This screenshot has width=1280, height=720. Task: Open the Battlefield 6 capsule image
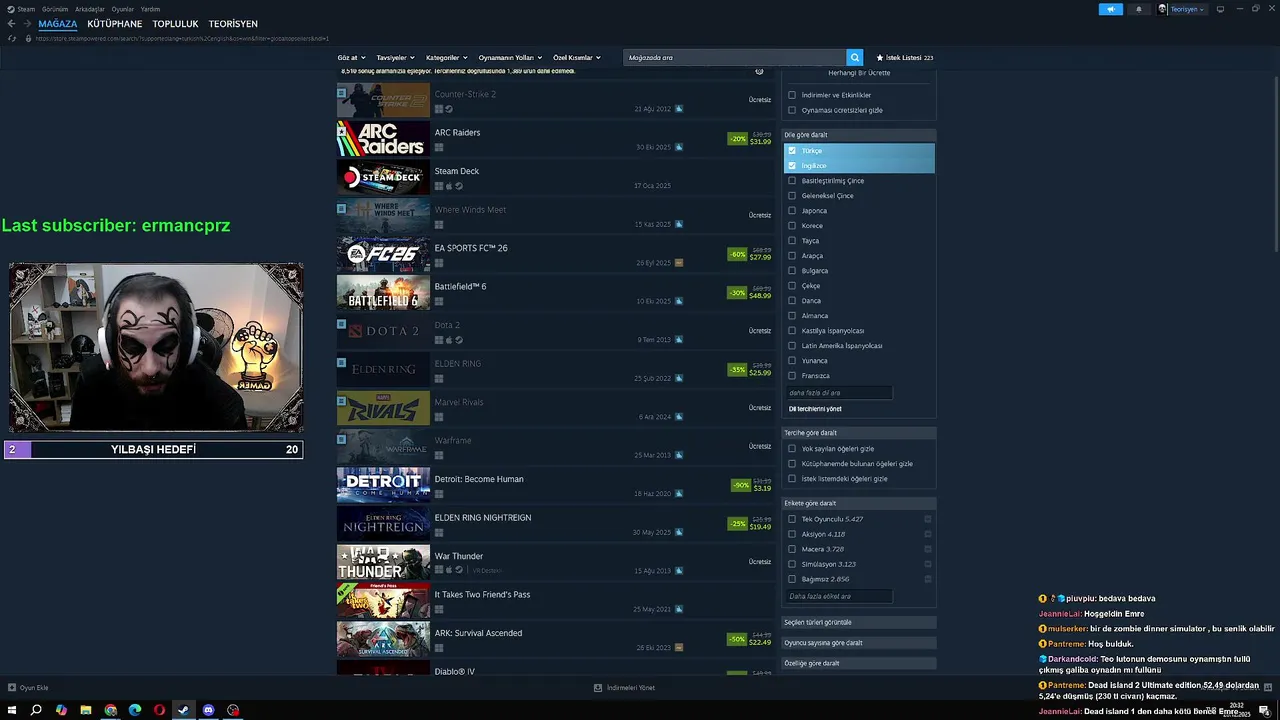(x=383, y=293)
